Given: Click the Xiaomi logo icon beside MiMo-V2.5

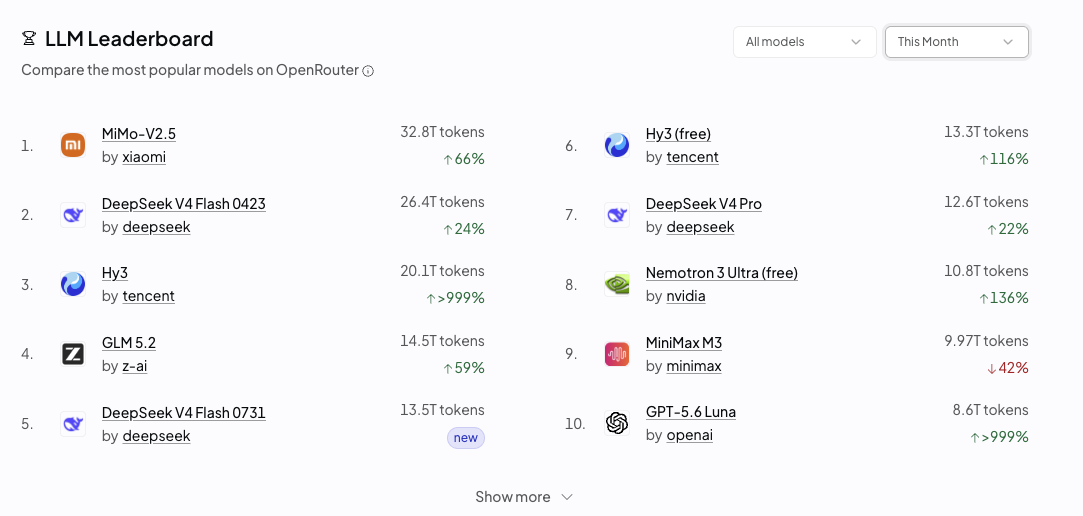Looking at the screenshot, I should (73, 145).
